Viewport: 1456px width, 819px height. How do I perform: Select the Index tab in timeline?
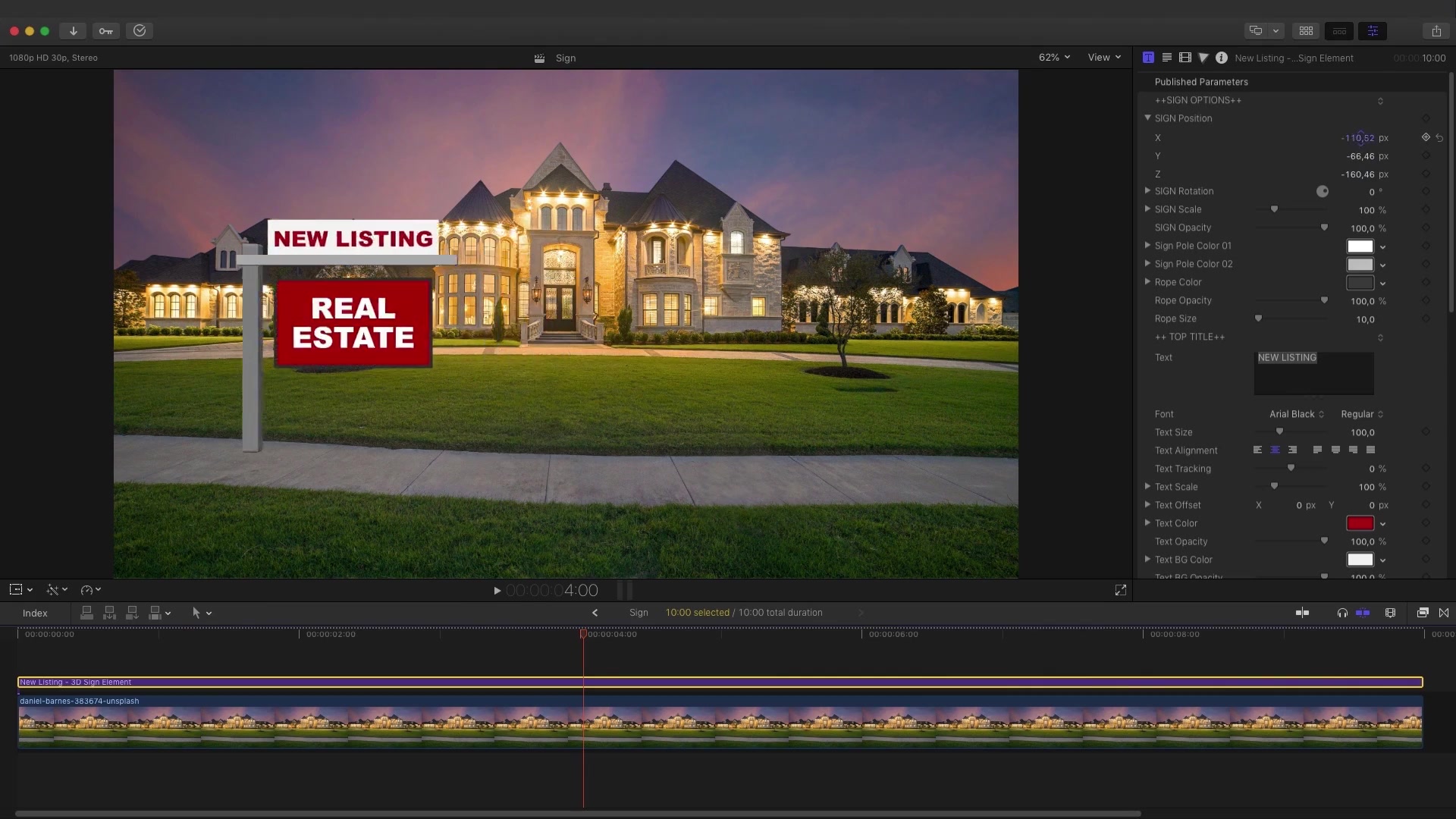coord(35,612)
